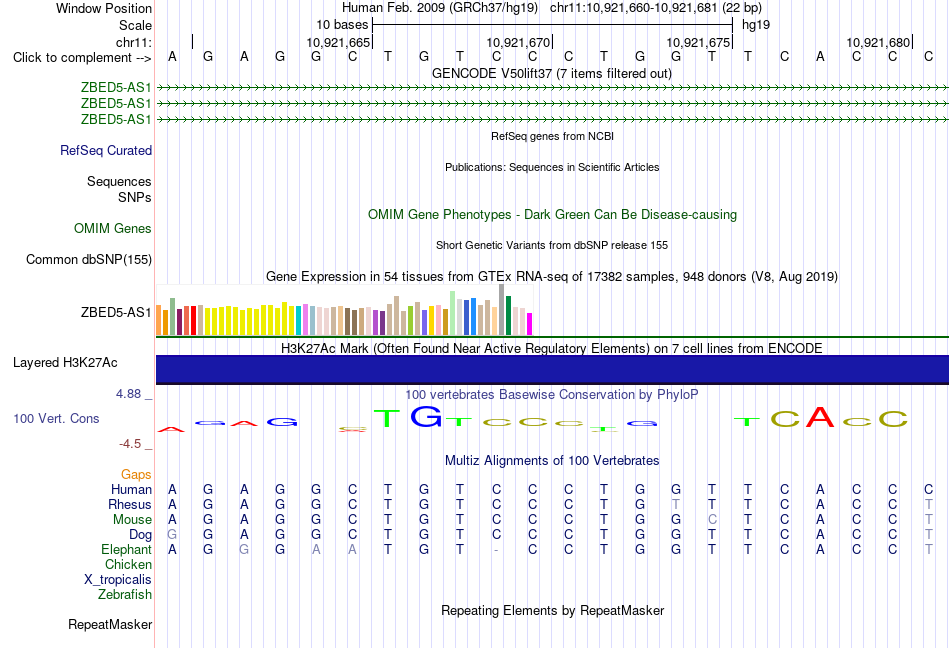Open 'Repeating Elements by RepeatMasker' title
Image resolution: width=950 pixels, height=648 pixels.
coord(553,610)
